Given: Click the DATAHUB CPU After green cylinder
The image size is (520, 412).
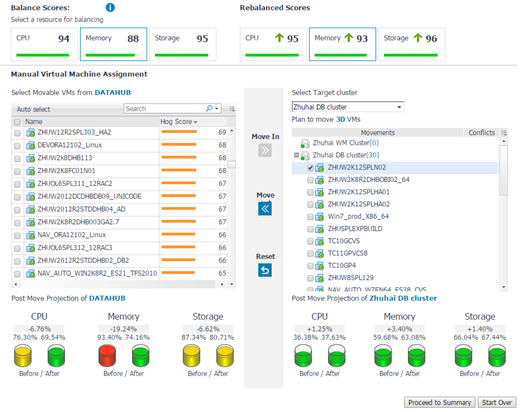Looking at the screenshot, I should tap(56, 355).
